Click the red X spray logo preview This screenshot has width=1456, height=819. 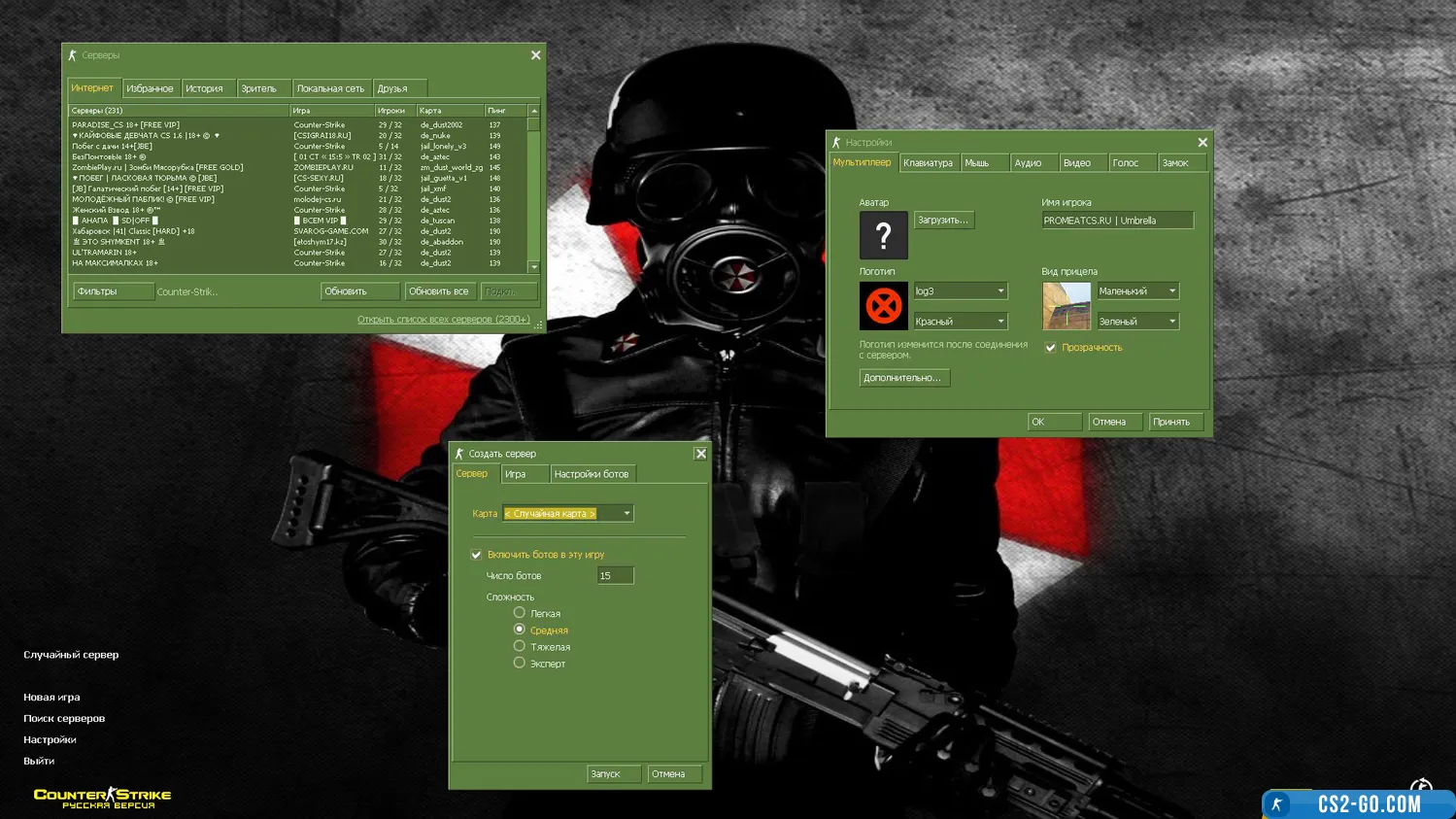click(883, 306)
